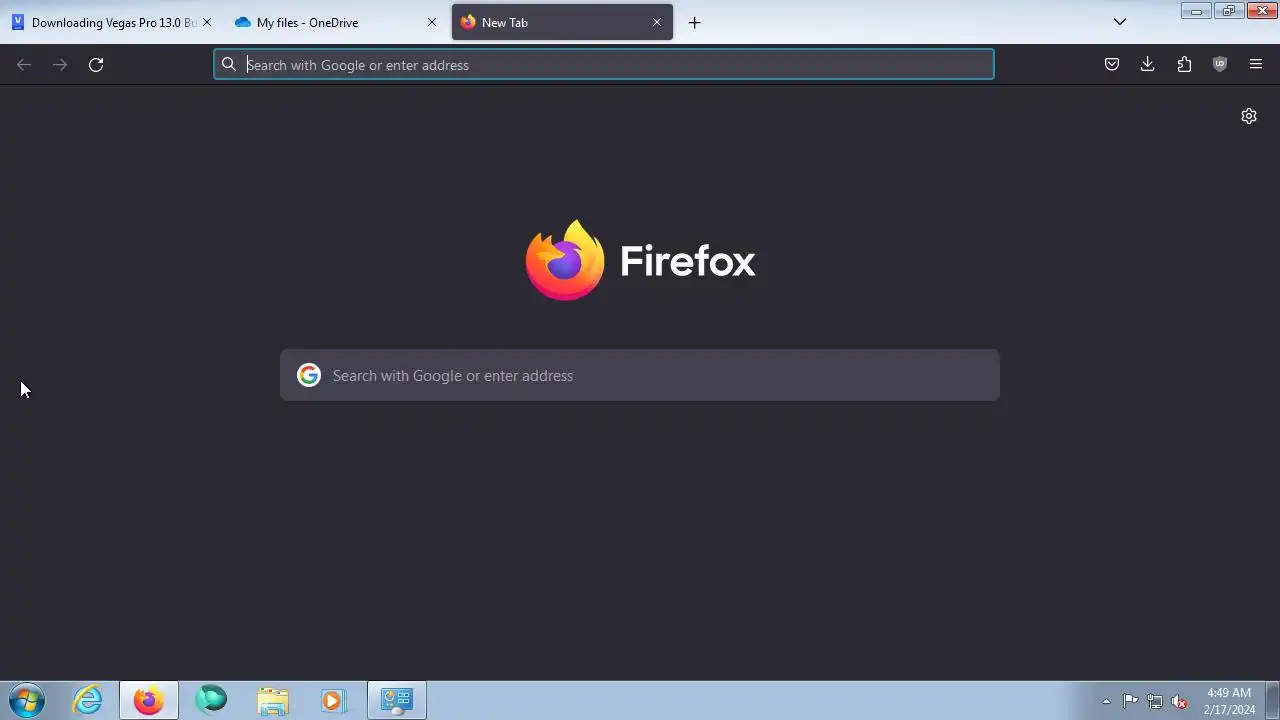The image size is (1280, 720).
Task: Open the Windows Start menu
Action: tap(27, 700)
